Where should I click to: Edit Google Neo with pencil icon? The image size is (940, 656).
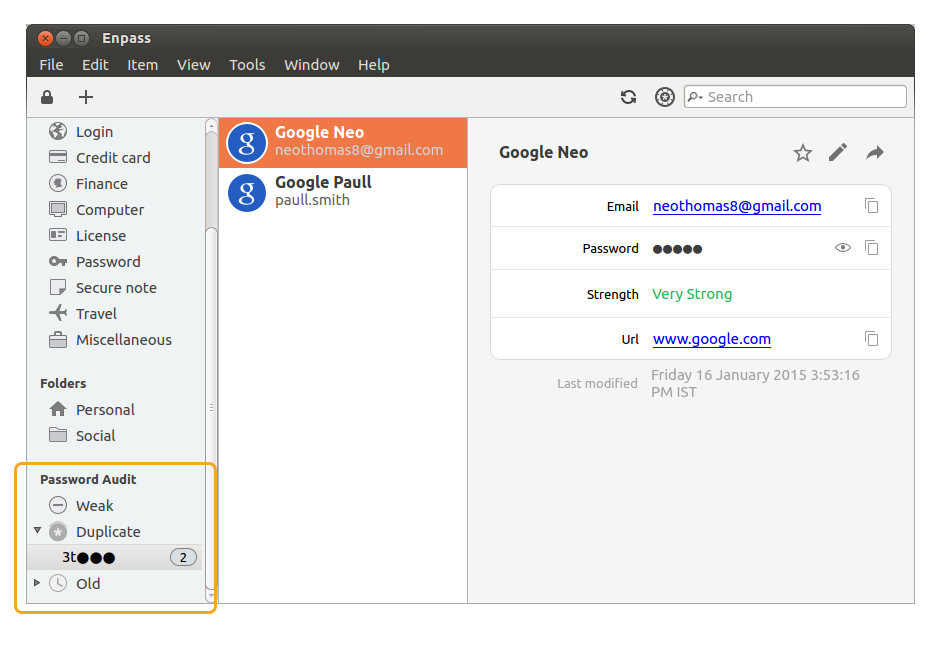(838, 152)
